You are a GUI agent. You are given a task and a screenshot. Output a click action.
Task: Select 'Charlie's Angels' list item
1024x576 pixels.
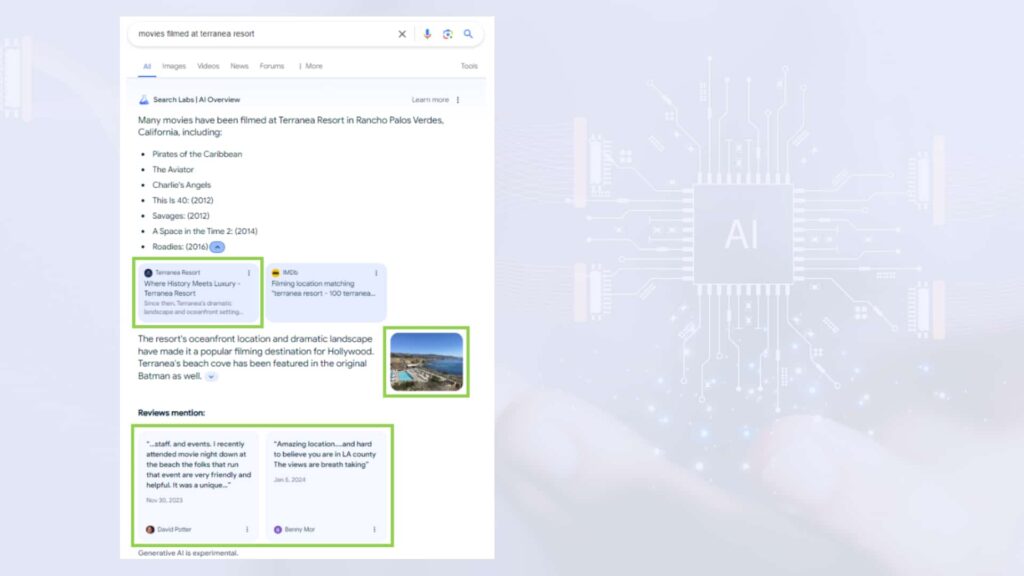tap(182, 185)
